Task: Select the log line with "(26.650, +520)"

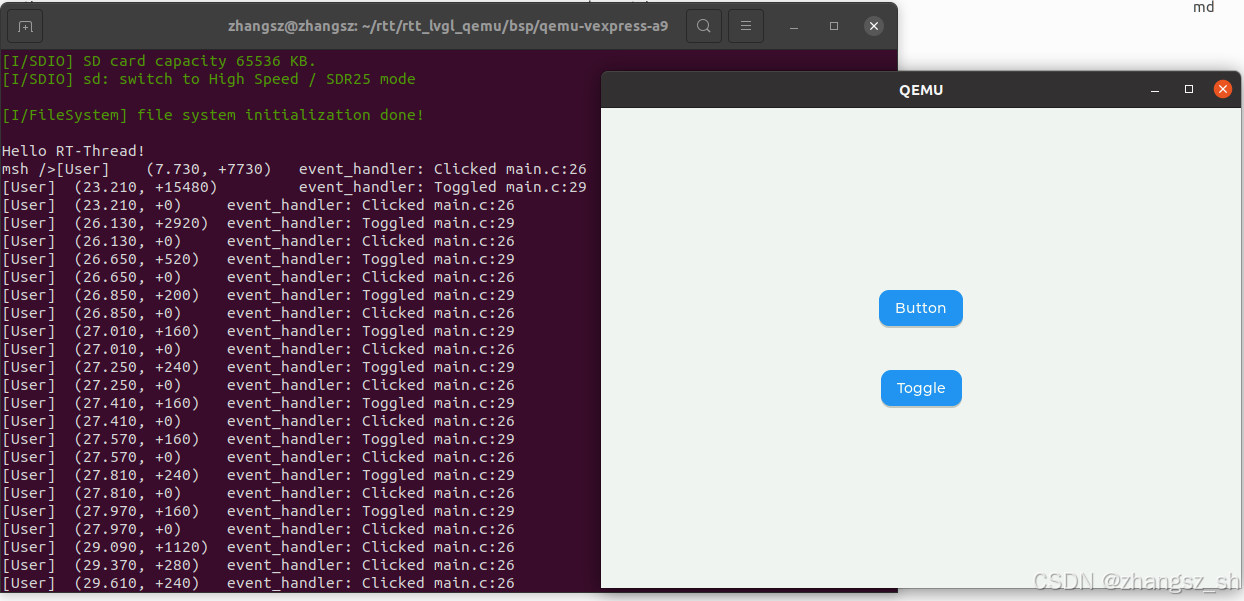Action: [x=258, y=259]
